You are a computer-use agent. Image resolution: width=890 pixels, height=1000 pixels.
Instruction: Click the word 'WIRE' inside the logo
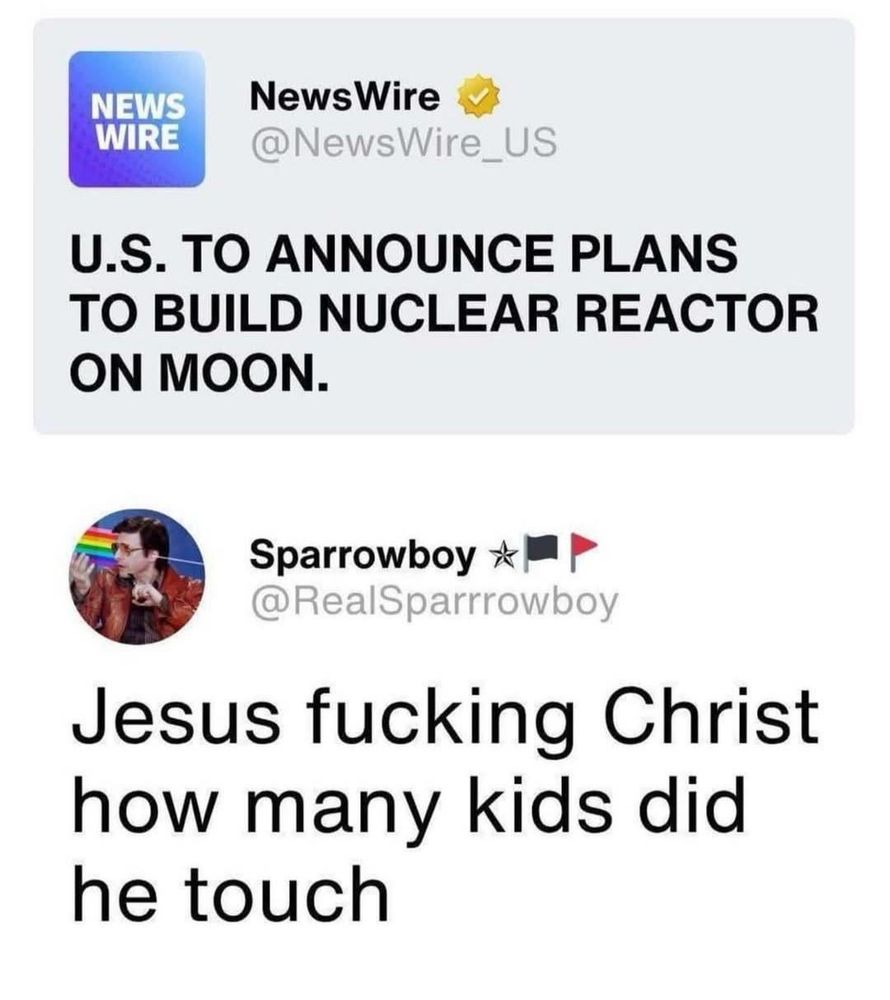(x=136, y=136)
